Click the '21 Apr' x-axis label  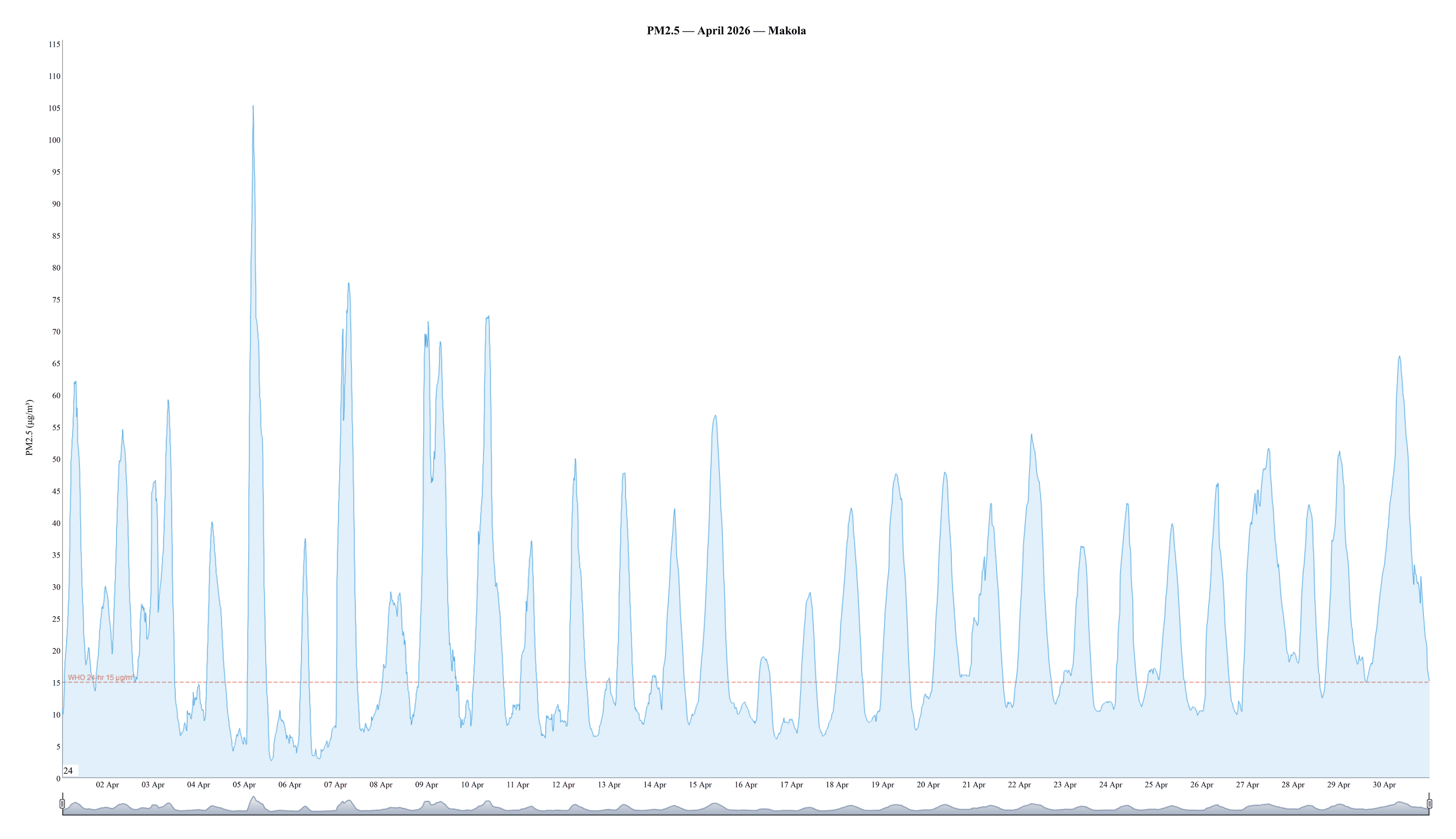tap(974, 785)
